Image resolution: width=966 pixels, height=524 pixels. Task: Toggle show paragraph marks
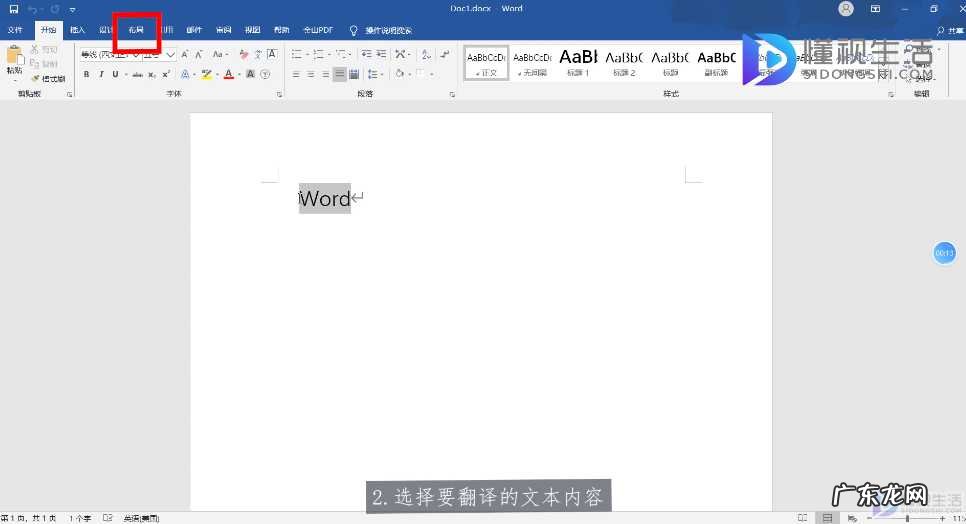445,54
